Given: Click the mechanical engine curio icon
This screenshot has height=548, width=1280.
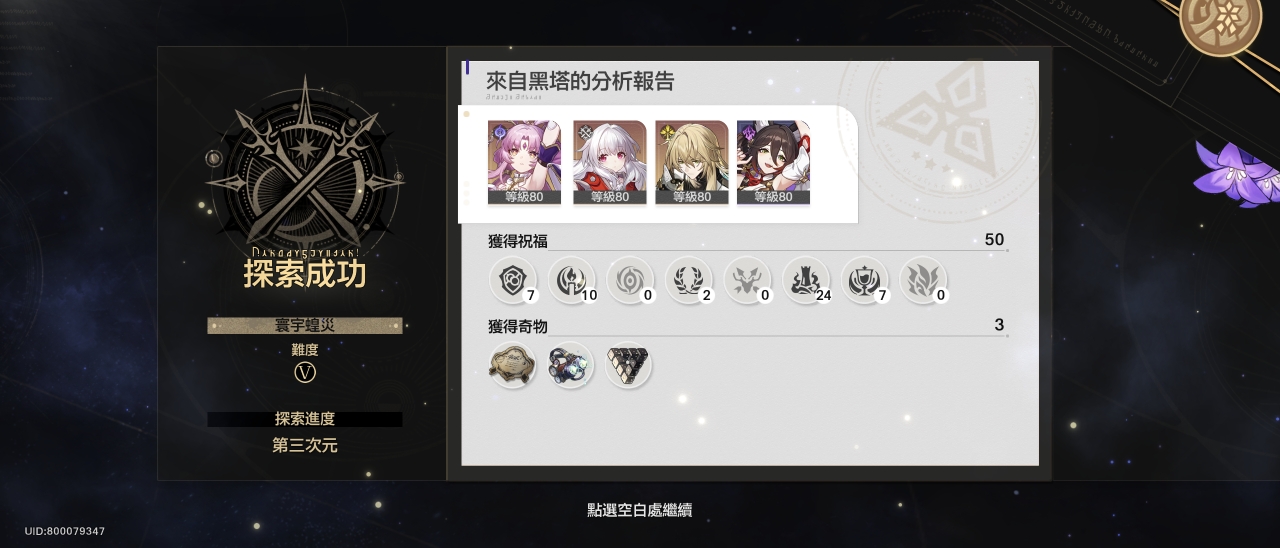Looking at the screenshot, I should (570, 365).
